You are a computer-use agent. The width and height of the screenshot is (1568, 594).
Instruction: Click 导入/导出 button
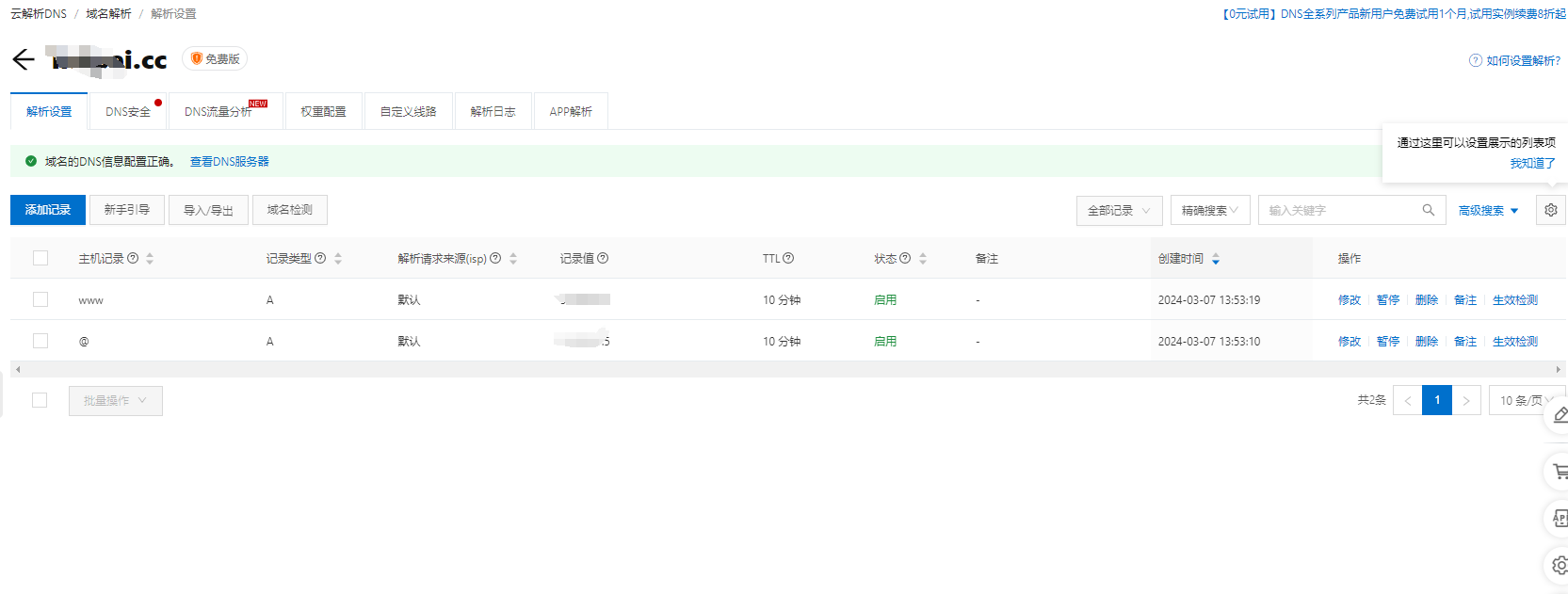click(x=208, y=210)
